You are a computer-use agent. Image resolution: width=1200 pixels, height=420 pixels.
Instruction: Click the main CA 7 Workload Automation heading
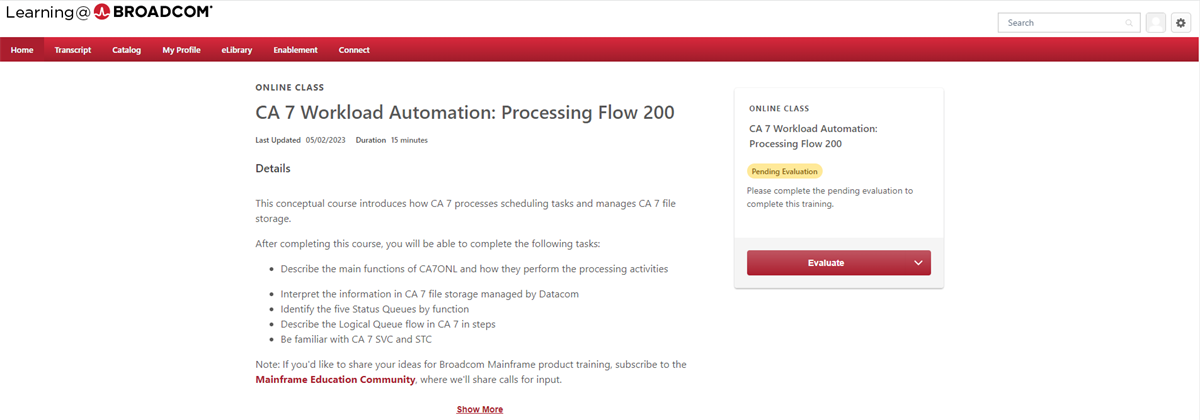(465, 112)
